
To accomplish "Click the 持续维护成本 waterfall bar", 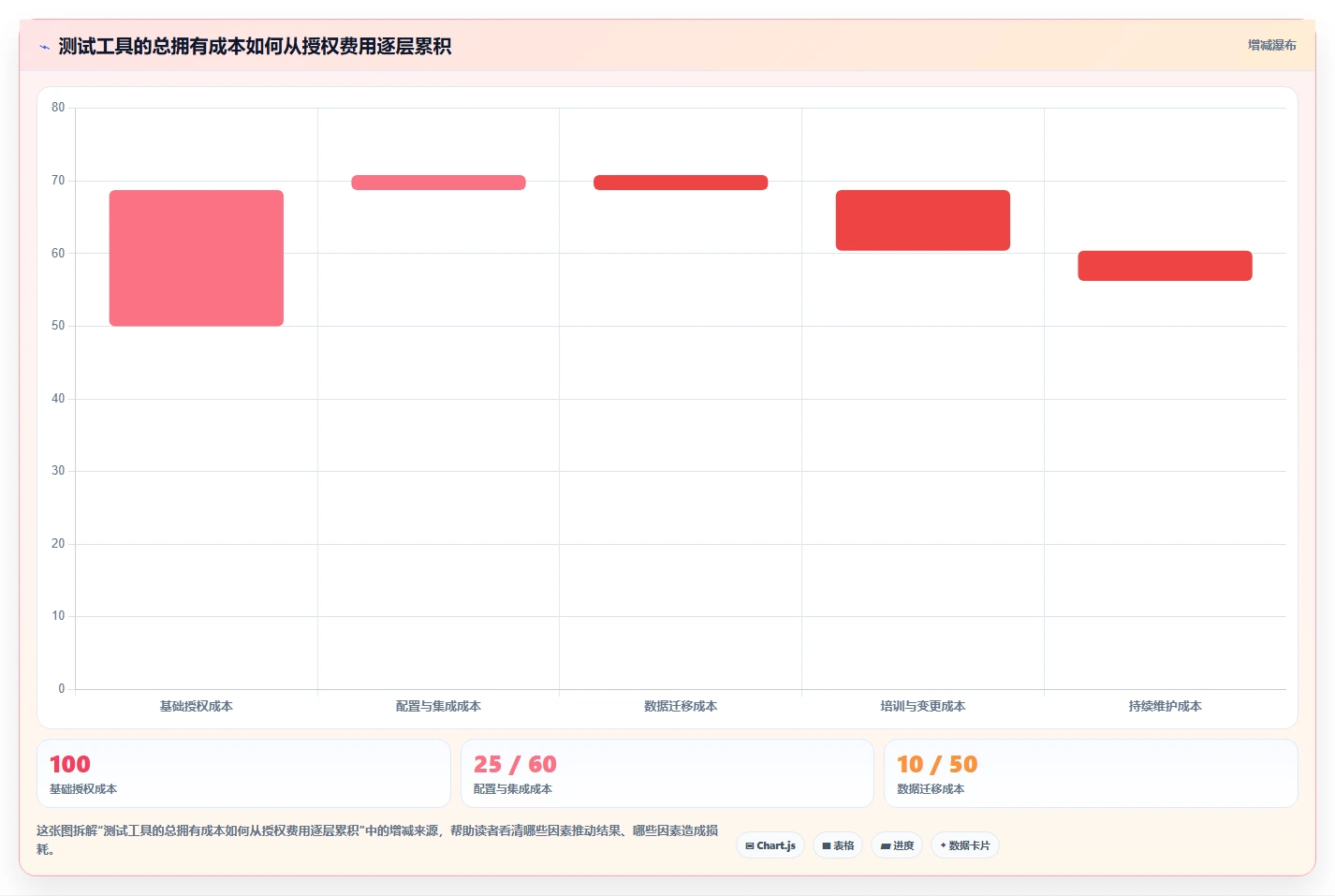I will tap(1165, 266).
